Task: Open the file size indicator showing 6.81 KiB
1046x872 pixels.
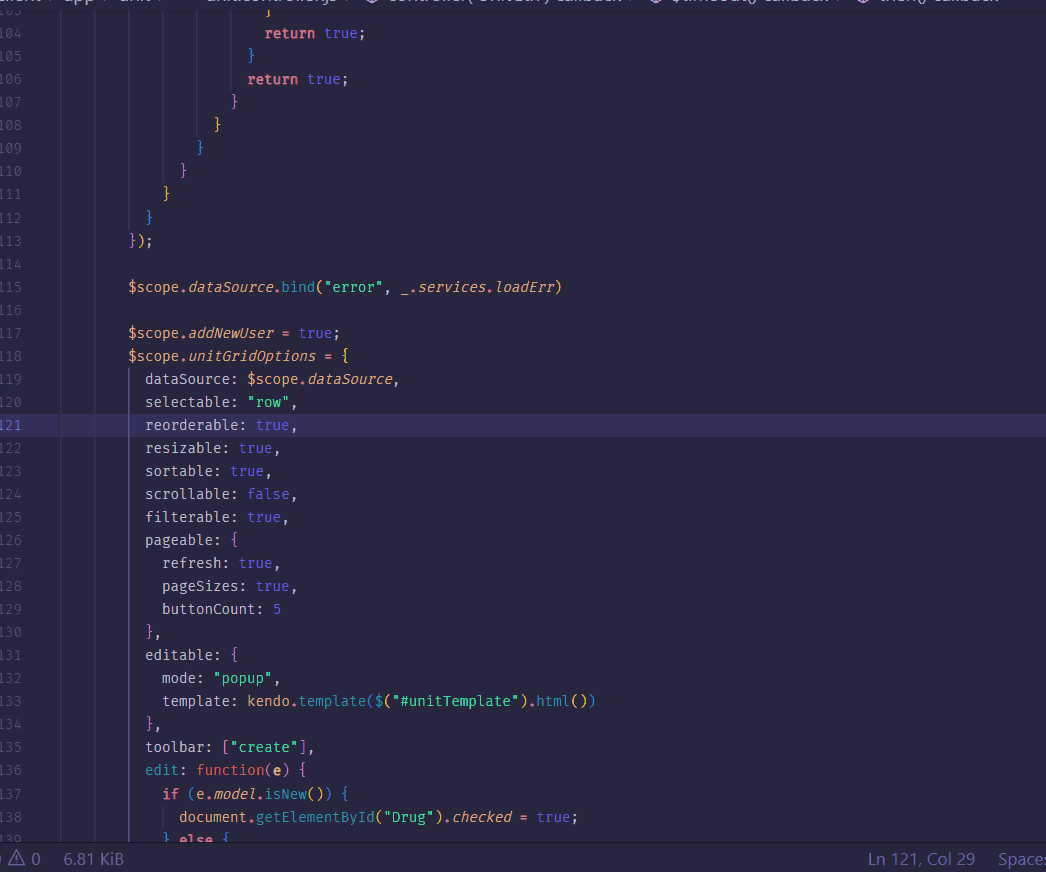Action: pos(92,858)
